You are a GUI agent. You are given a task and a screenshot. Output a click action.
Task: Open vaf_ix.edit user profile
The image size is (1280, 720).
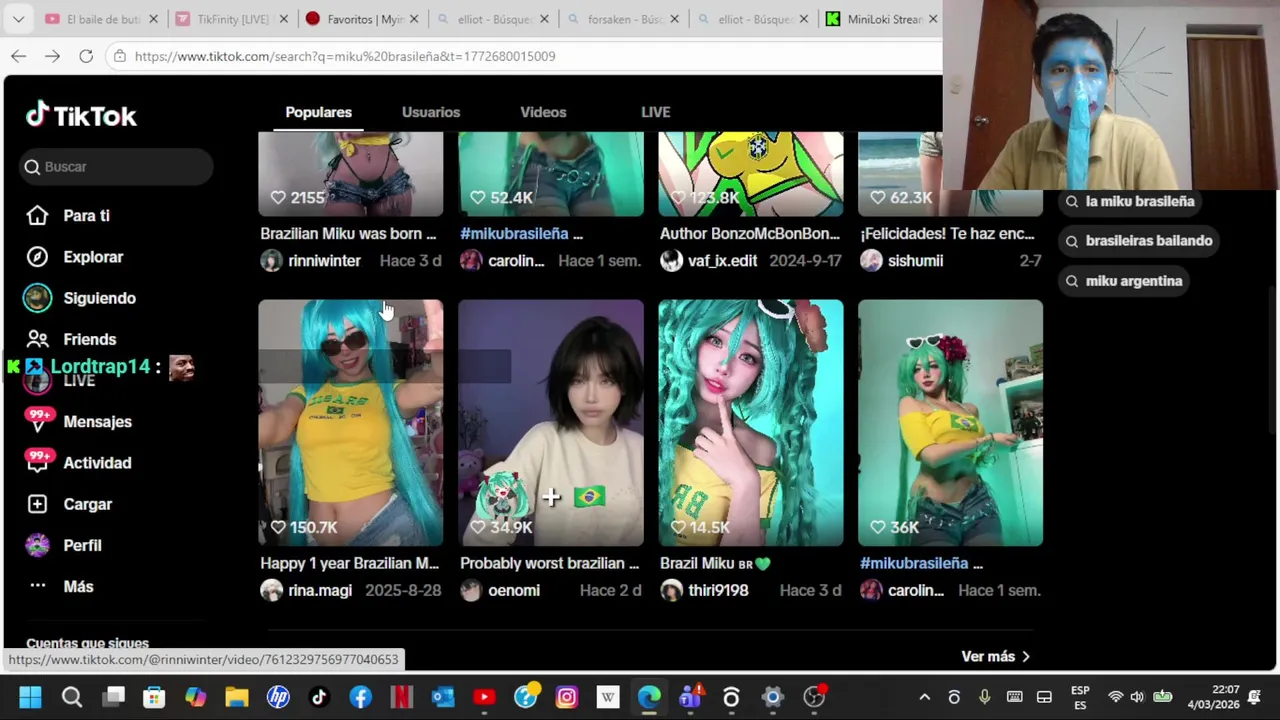(x=722, y=260)
